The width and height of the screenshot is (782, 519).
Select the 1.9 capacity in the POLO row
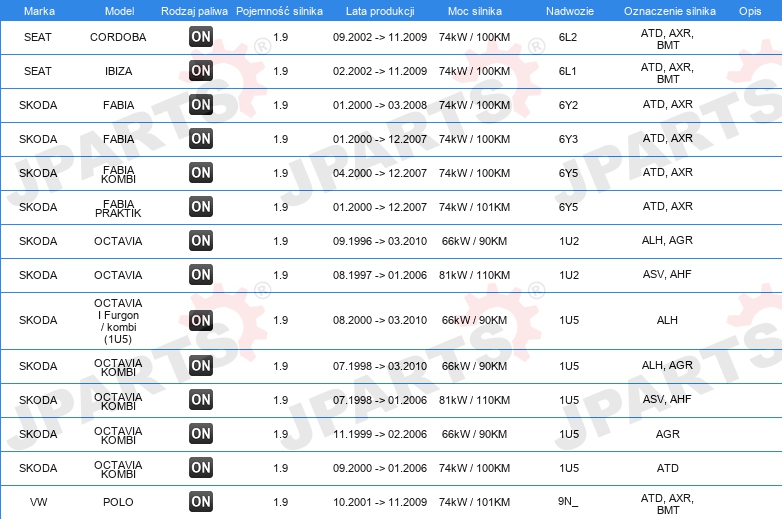pyautogui.click(x=281, y=502)
